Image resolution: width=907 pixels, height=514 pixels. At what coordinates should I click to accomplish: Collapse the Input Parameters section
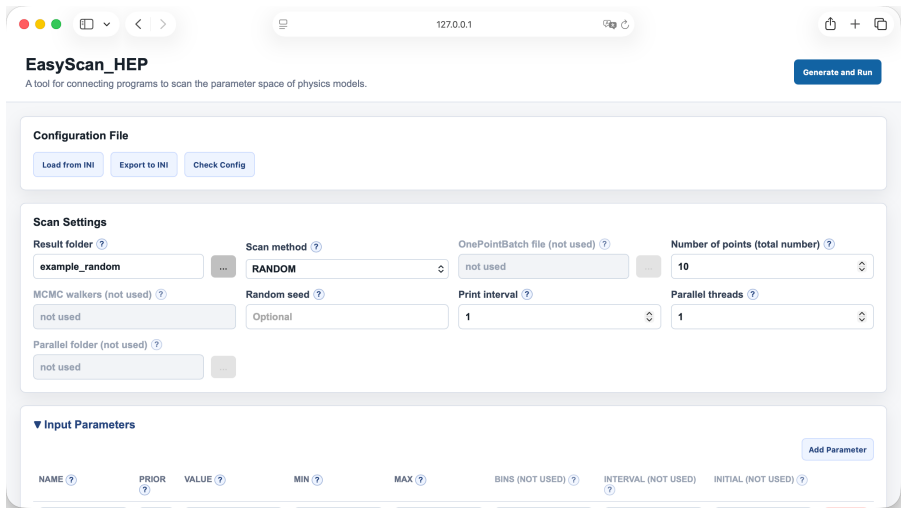[x=84, y=424]
